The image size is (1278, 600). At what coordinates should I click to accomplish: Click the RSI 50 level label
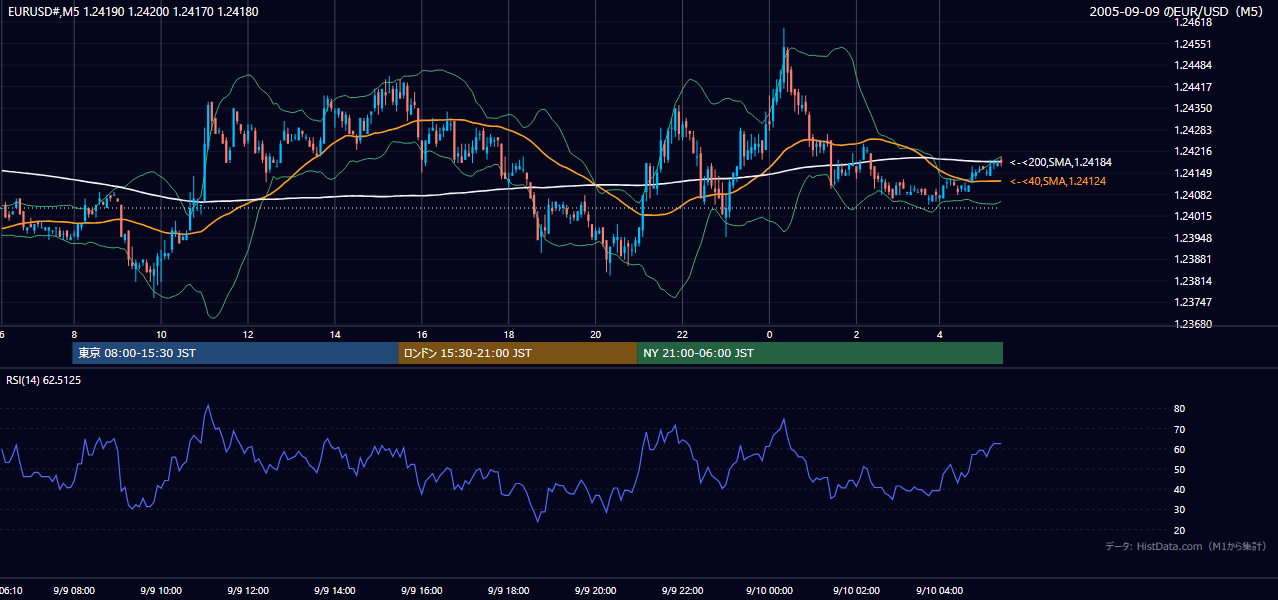[1179, 469]
